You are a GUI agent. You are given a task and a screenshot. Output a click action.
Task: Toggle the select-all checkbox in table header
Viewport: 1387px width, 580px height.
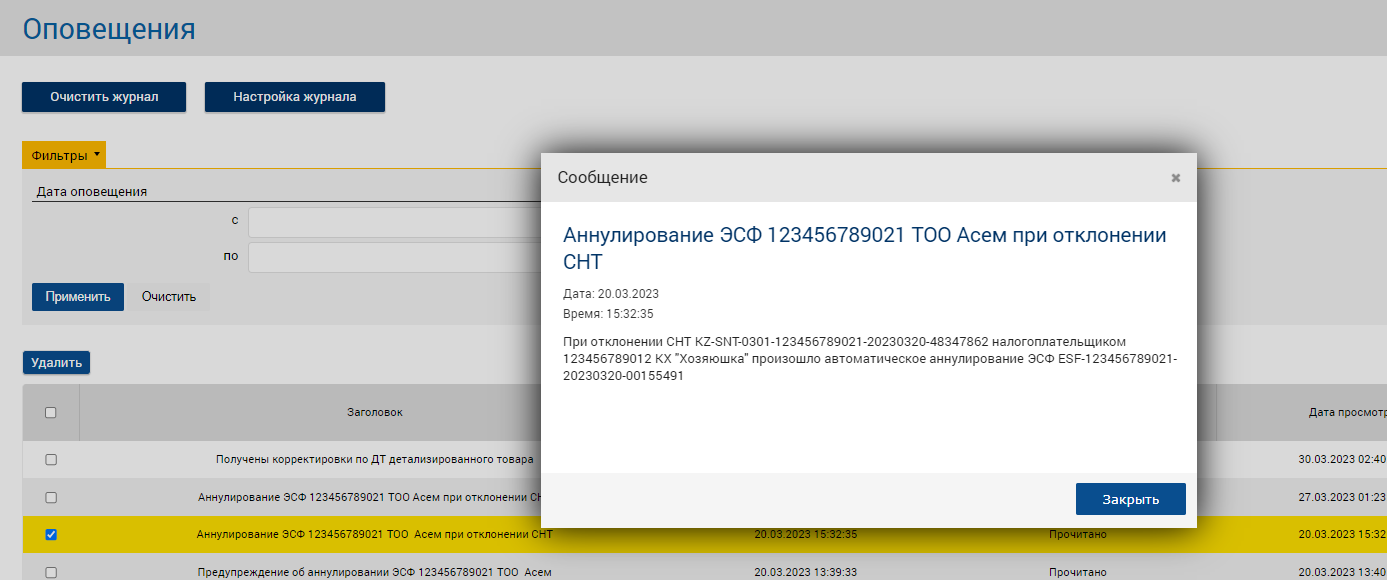tap(51, 412)
